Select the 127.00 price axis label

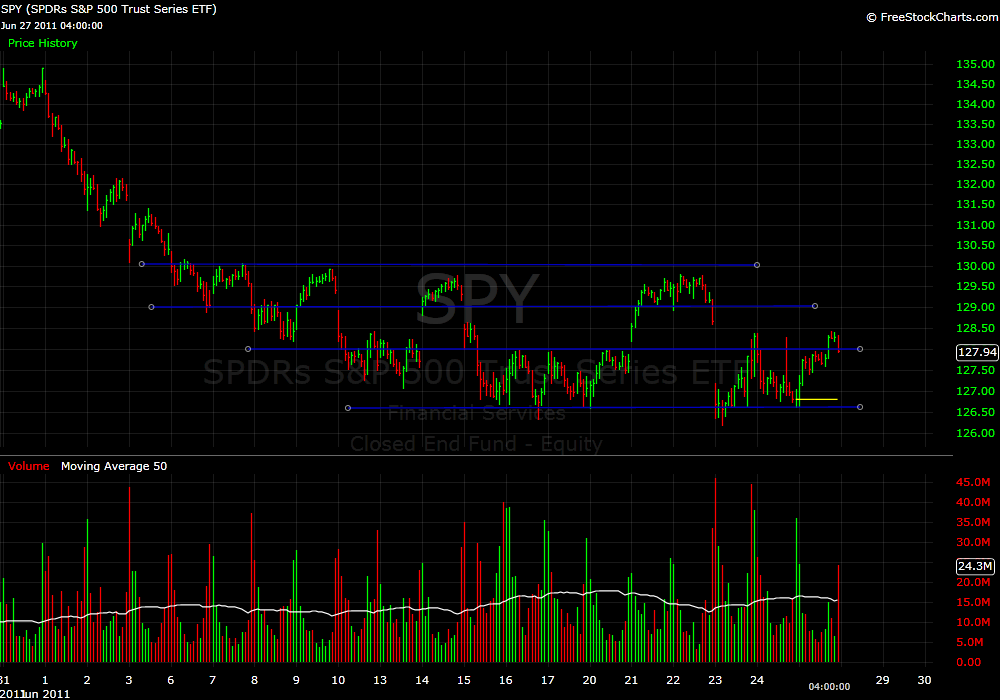click(x=975, y=391)
